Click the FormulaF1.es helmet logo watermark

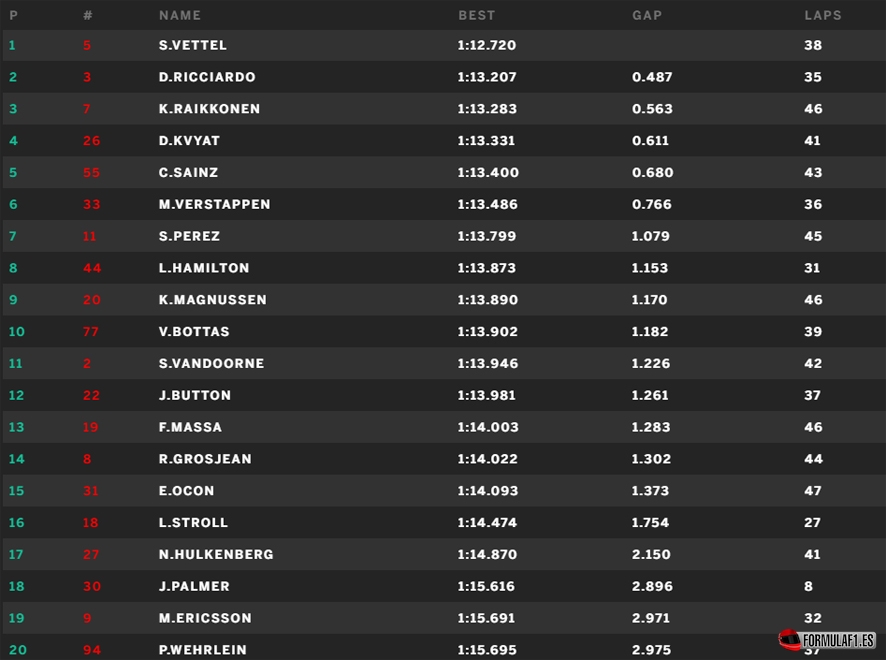point(826,640)
